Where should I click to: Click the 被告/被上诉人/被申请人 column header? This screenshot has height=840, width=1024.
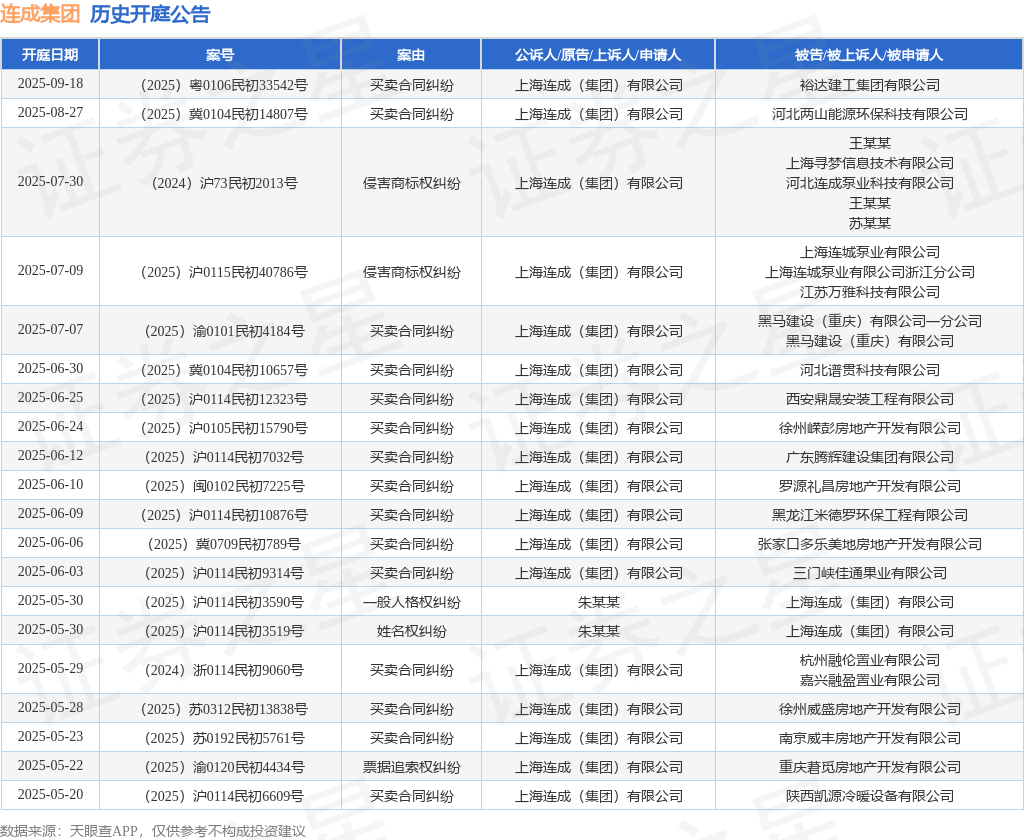(x=869, y=55)
